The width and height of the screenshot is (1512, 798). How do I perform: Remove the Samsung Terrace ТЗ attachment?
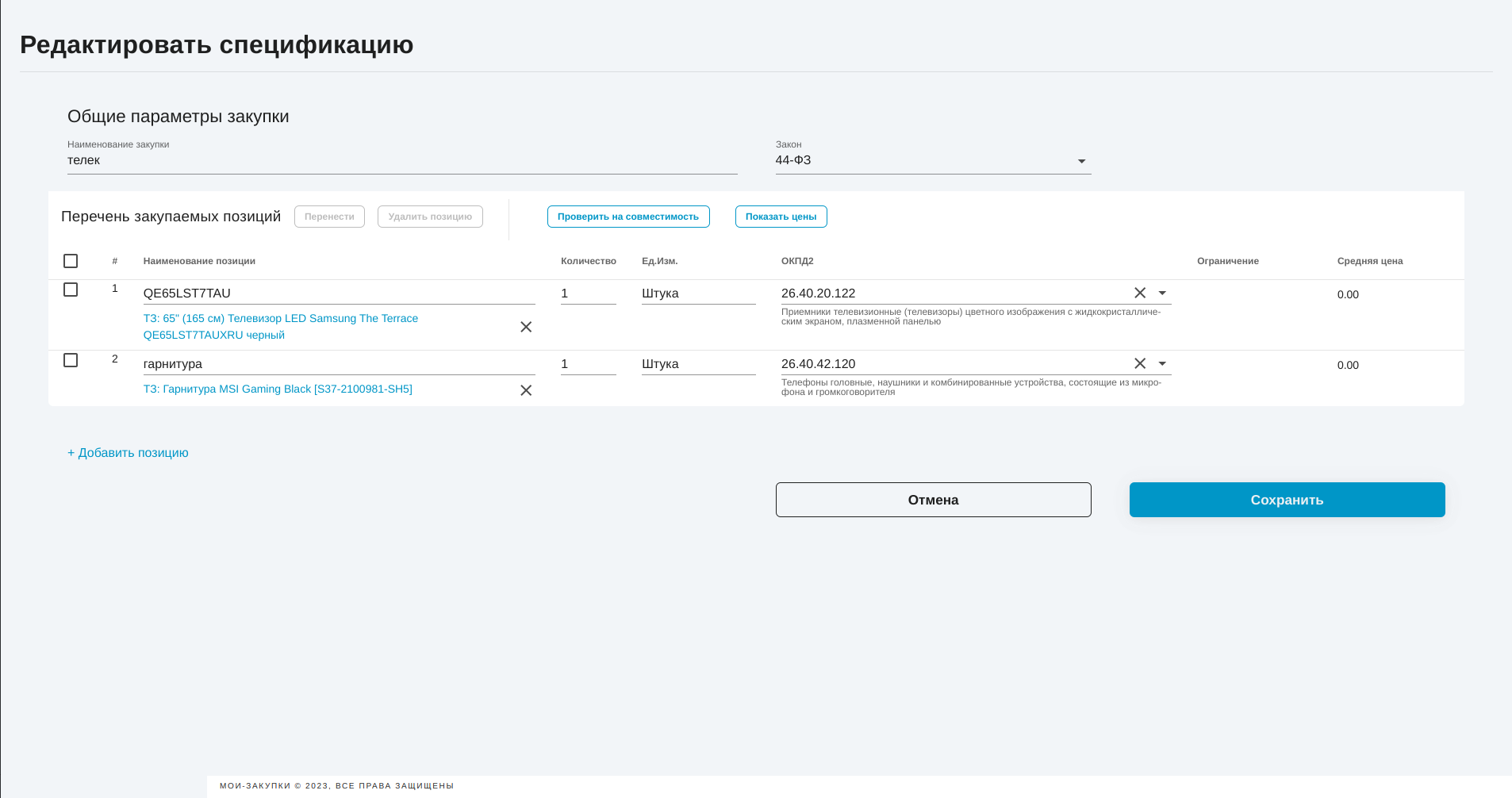pos(526,327)
